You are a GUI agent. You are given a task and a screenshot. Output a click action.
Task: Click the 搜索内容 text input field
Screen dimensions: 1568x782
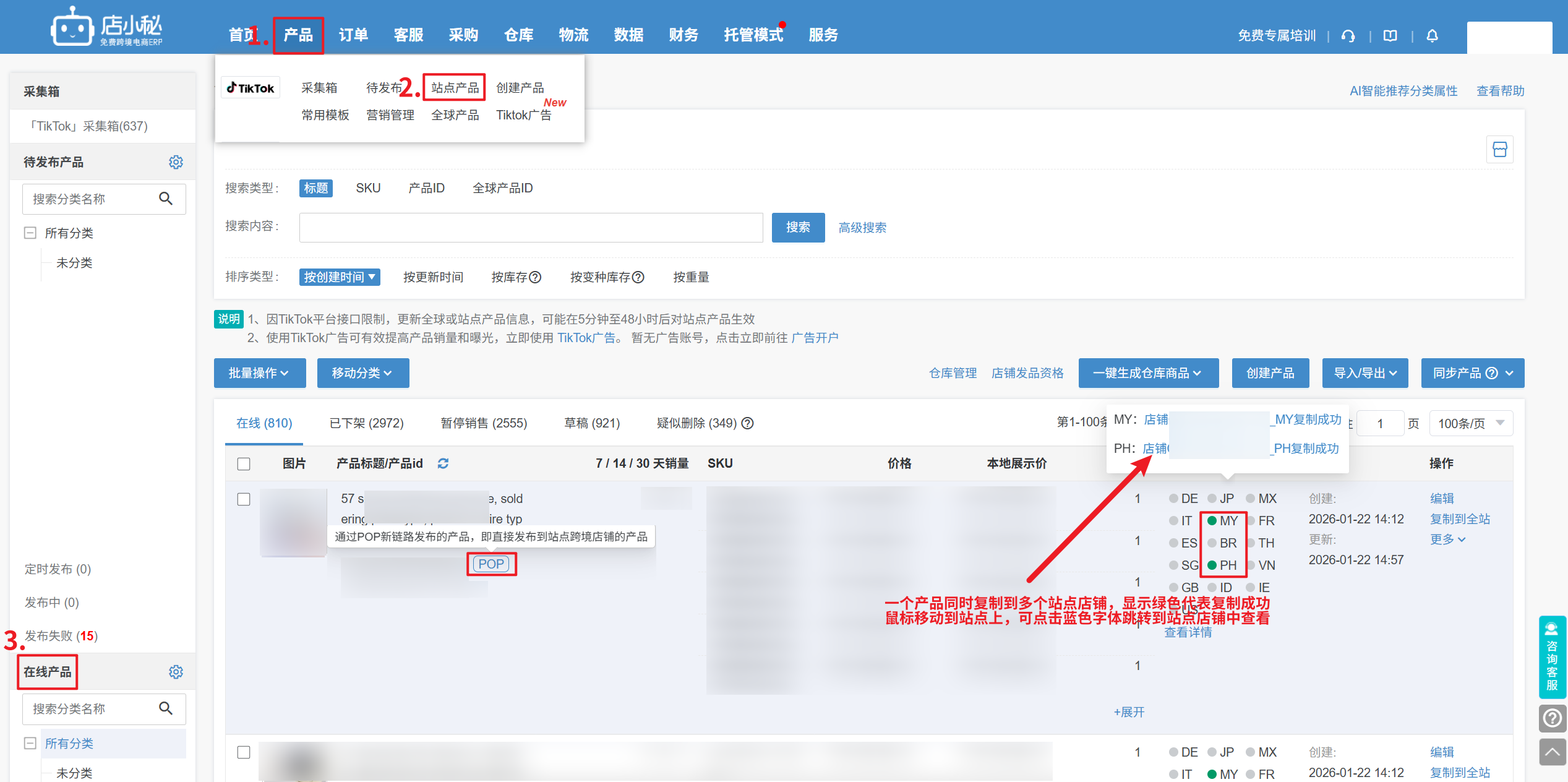531,228
